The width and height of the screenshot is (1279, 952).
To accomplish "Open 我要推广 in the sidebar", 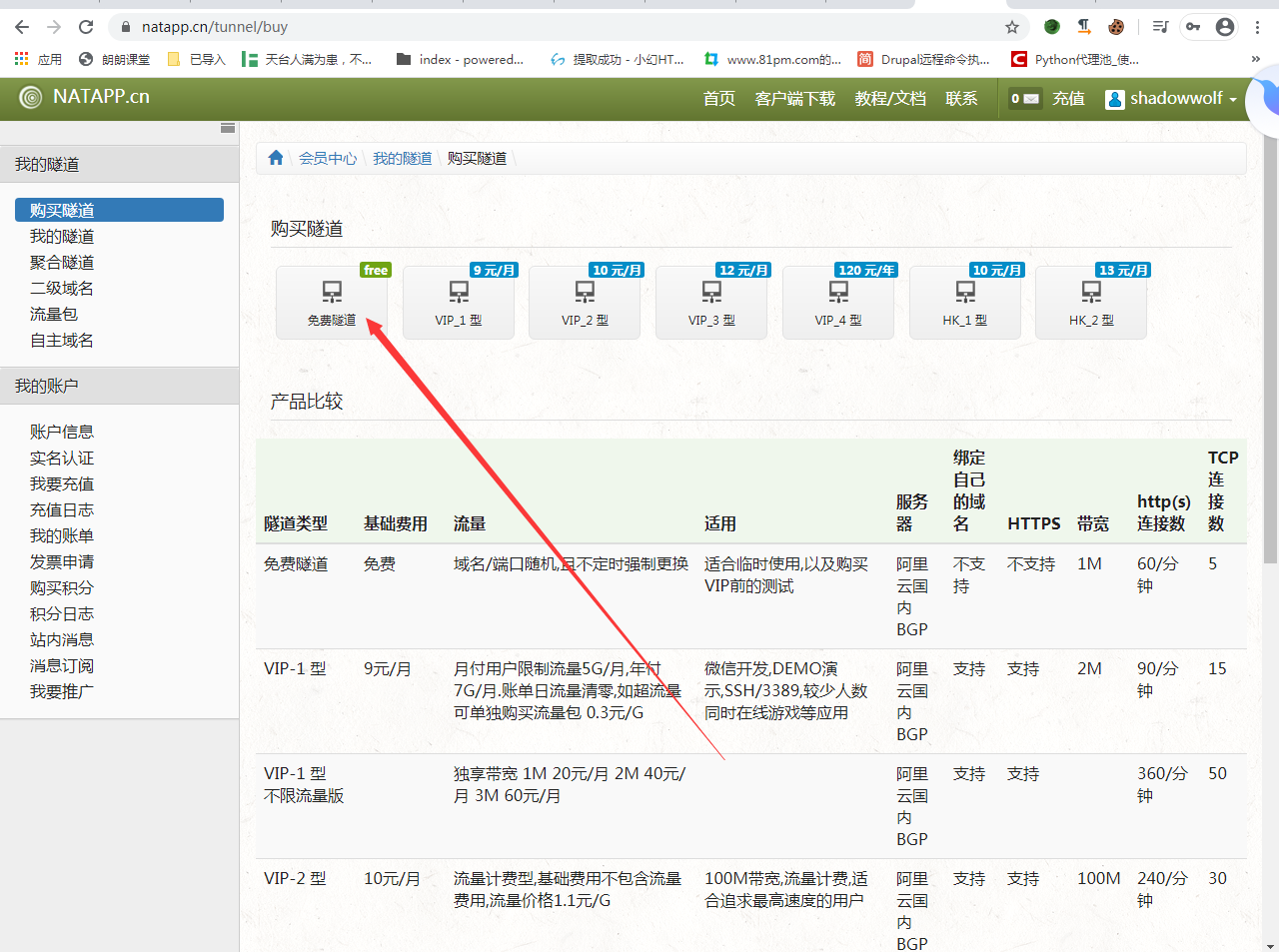I will tap(62, 691).
